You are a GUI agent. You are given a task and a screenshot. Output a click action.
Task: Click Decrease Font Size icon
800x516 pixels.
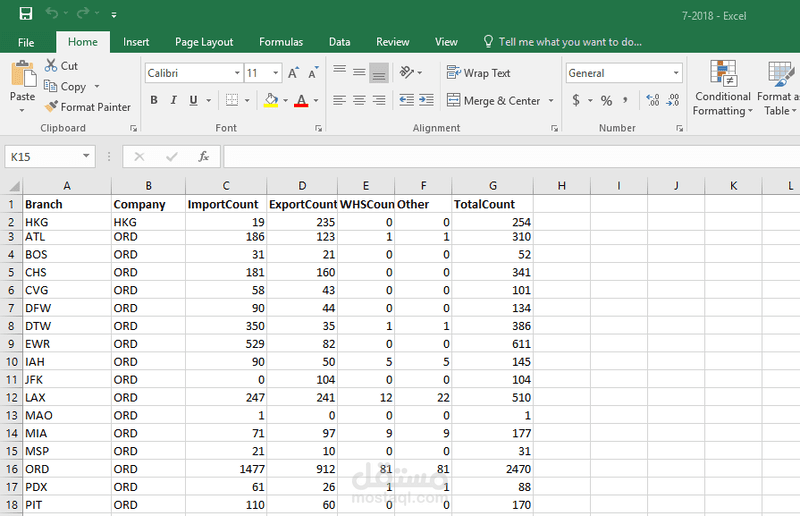coord(313,73)
